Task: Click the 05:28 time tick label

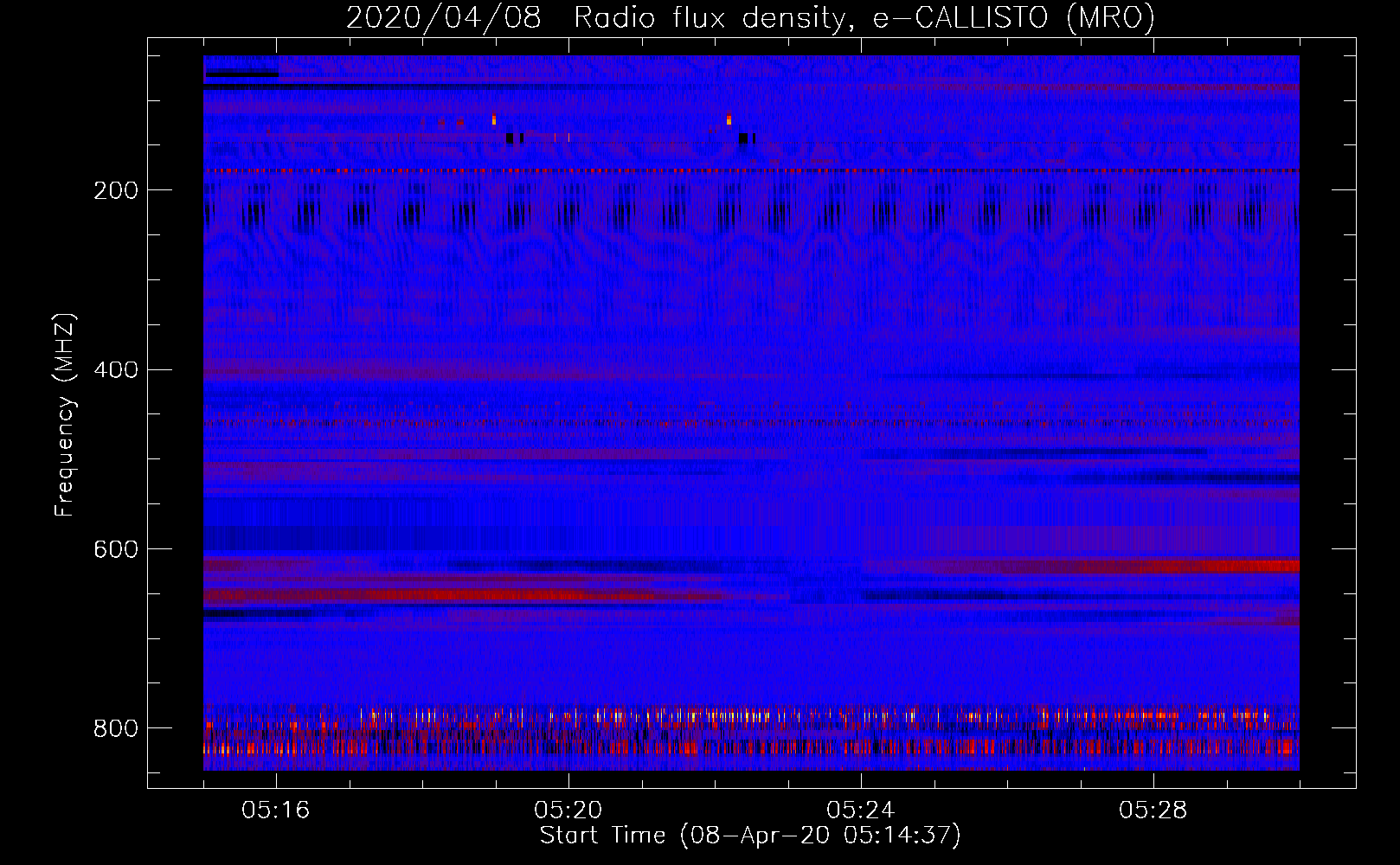Action: [x=1153, y=811]
